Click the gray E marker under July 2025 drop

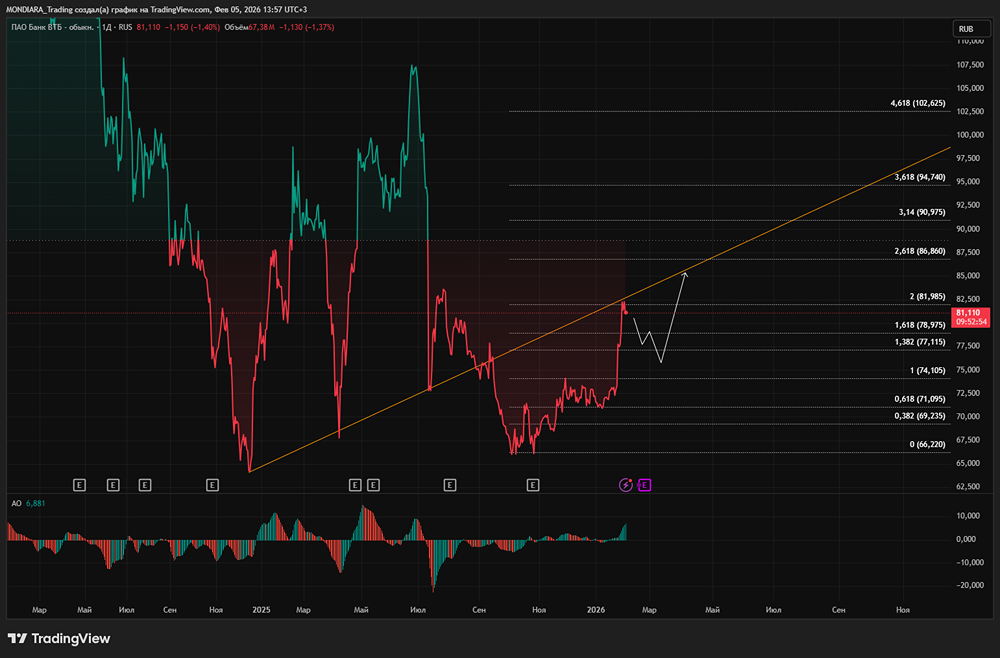pos(450,485)
